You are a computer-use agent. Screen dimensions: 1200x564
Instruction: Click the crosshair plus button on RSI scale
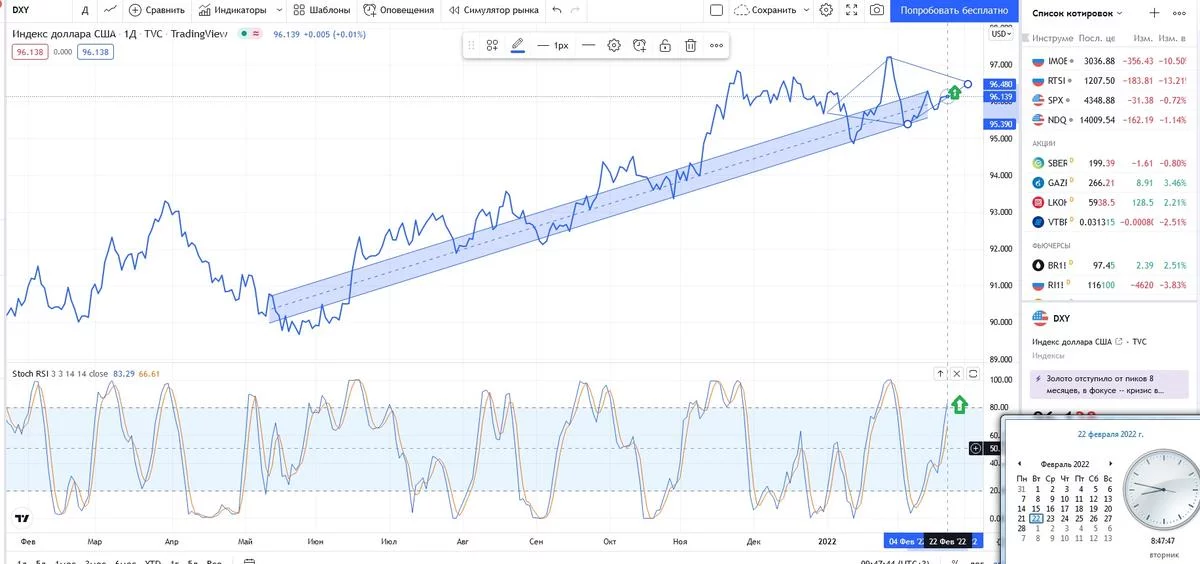click(x=977, y=448)
